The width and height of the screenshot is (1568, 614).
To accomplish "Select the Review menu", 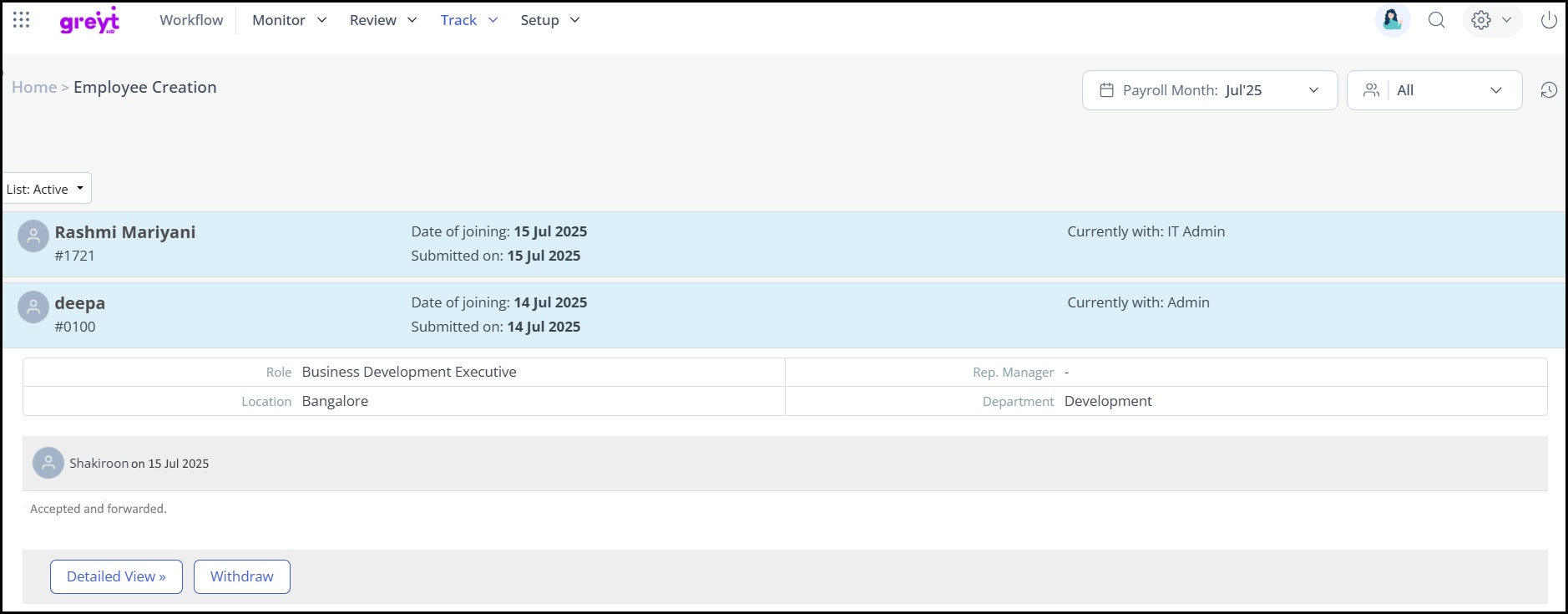I will (373, 20).
